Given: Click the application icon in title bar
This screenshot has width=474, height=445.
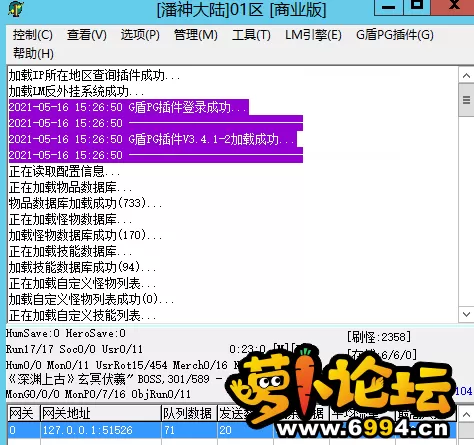Looking at the screenshot, I should coord(16,9).
